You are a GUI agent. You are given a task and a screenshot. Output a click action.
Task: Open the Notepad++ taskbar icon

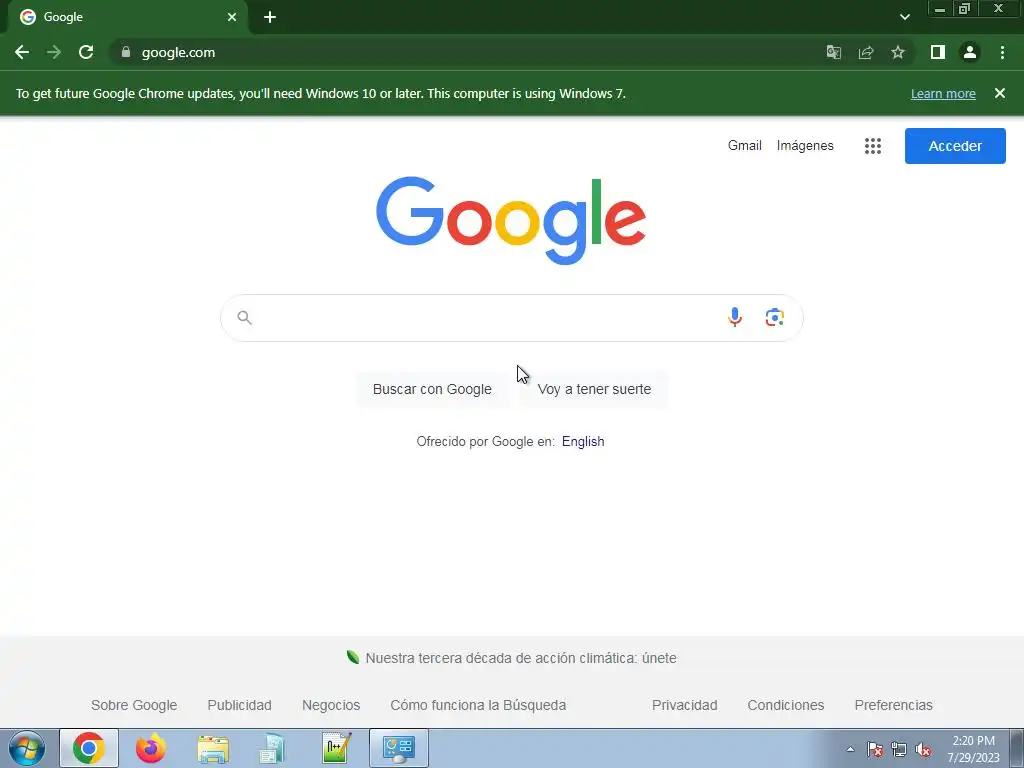(x=337, y=748)
